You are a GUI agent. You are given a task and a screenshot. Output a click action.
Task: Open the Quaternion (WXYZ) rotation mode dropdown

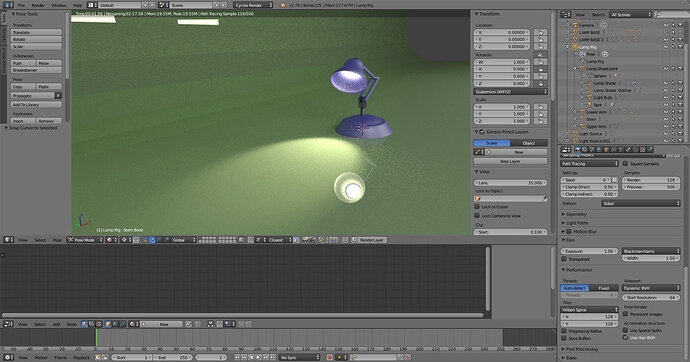(510, 91)
